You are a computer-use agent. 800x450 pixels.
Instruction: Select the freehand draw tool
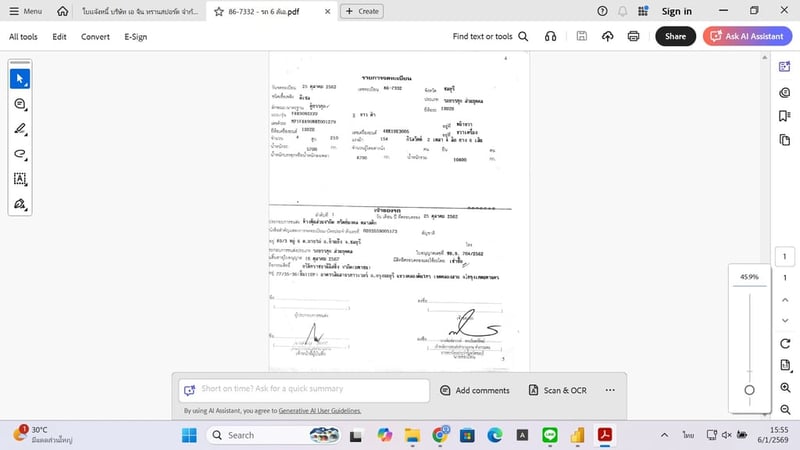(x=20, y=154)
